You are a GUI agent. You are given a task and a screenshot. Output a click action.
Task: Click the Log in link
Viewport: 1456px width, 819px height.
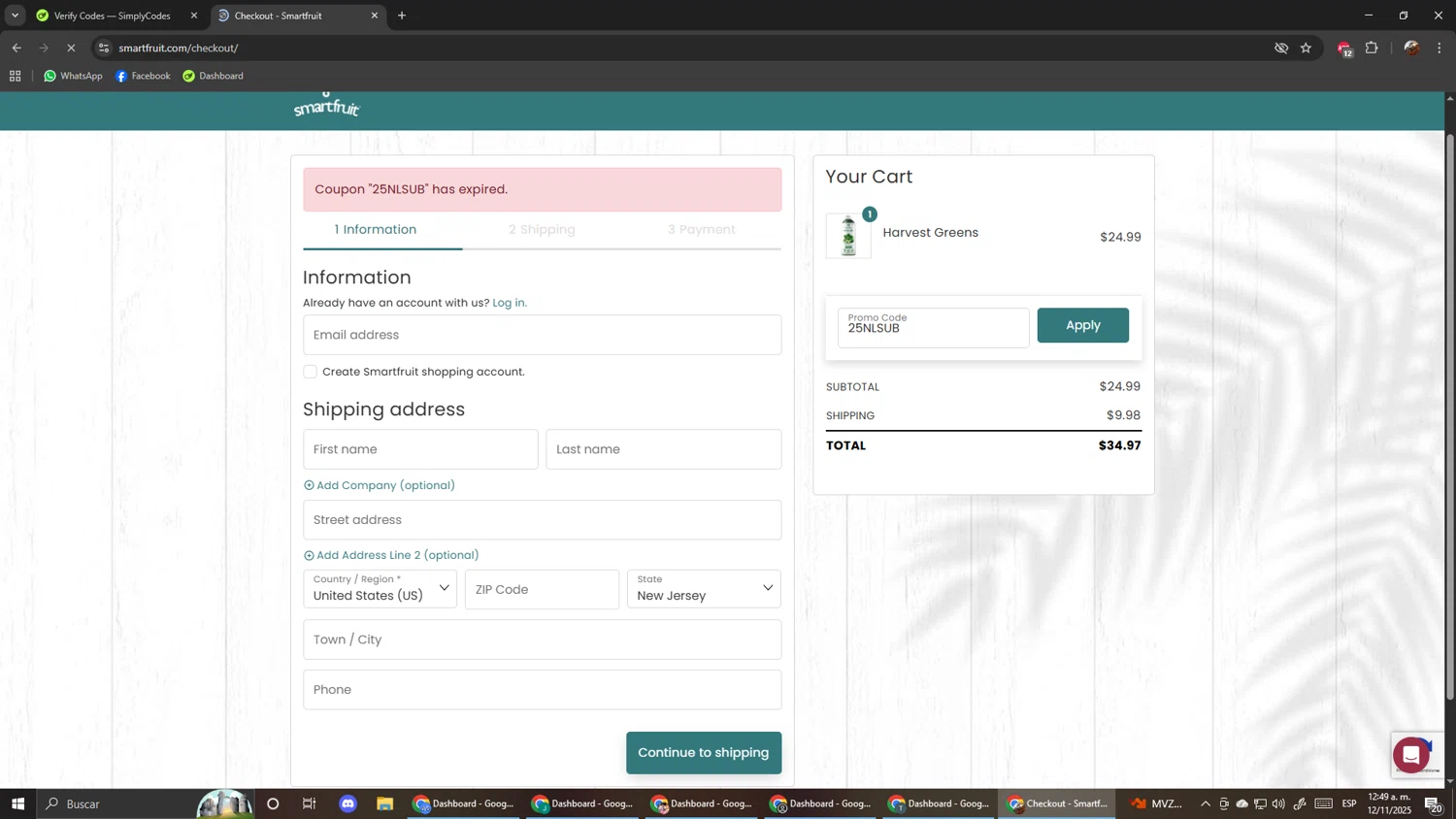[x=510, y=303]
